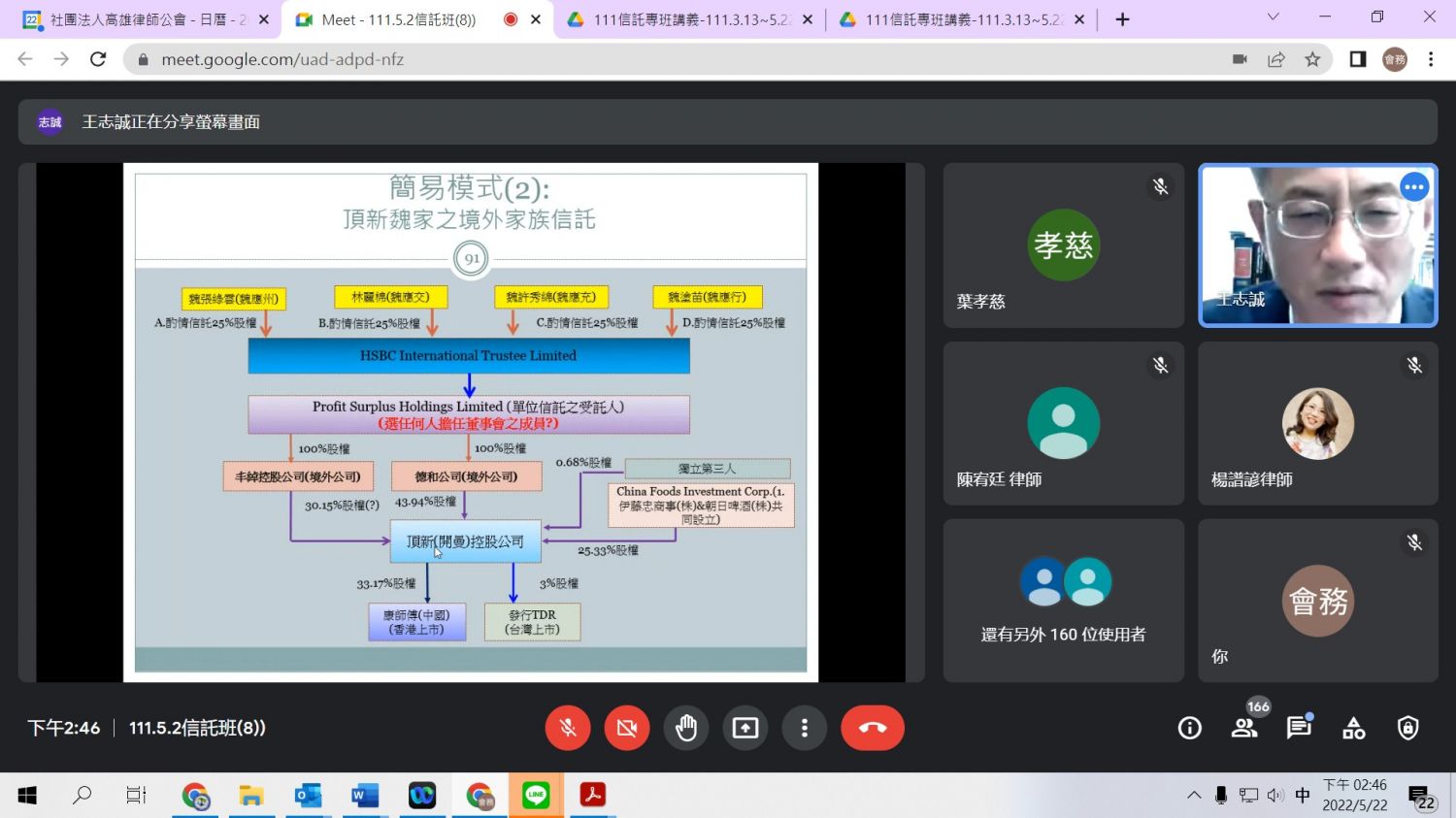
Task: Select the 葉孝慈 participant tile
Action: pos(1064,245)
